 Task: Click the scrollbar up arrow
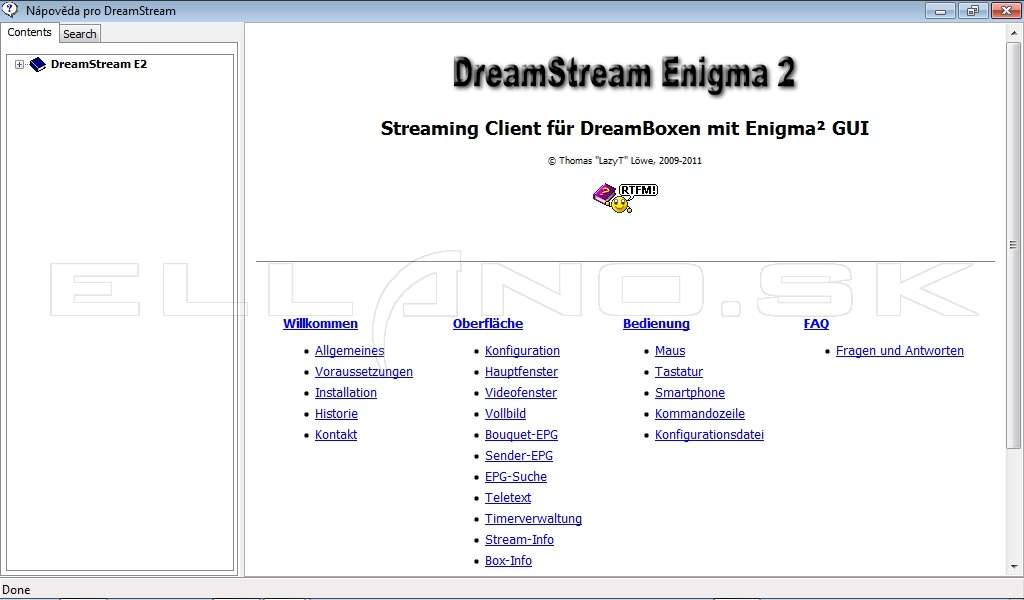point(1014,32)
